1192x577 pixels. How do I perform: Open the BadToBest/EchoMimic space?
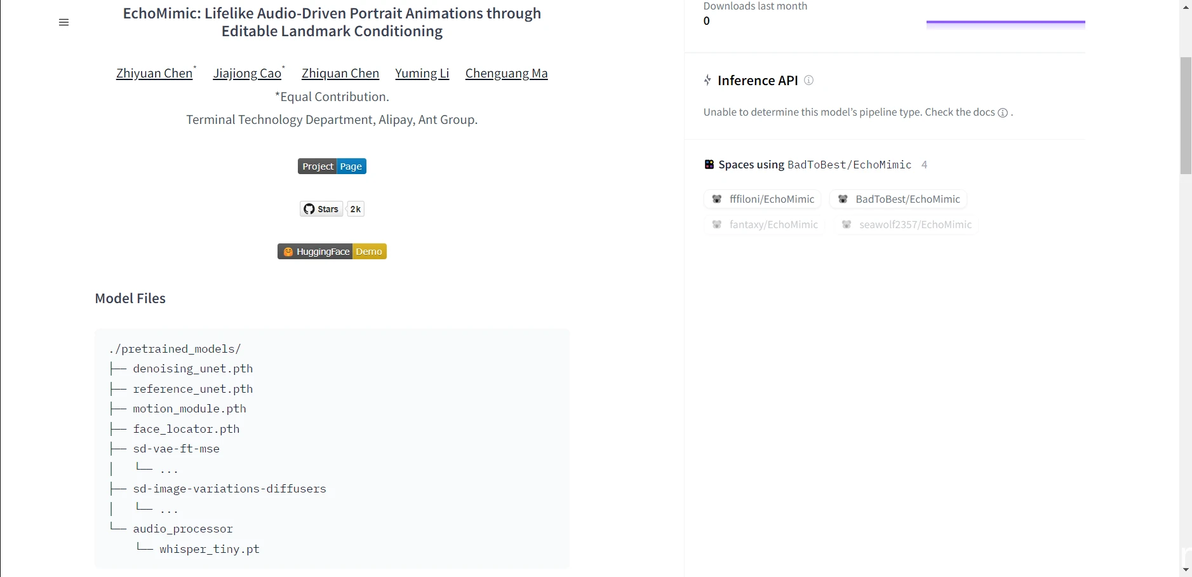point(898,199)
